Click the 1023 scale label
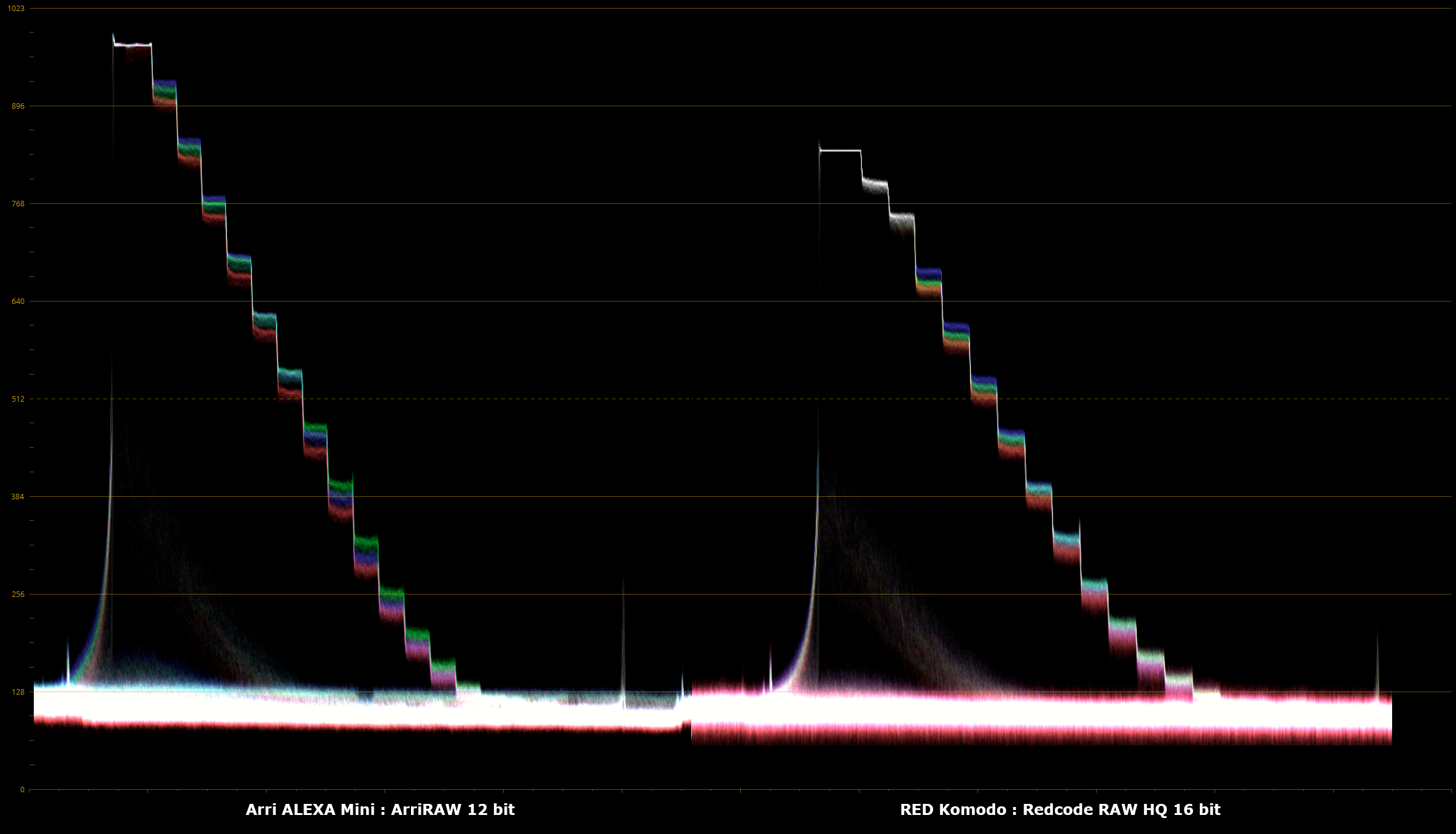 point(16,9)
